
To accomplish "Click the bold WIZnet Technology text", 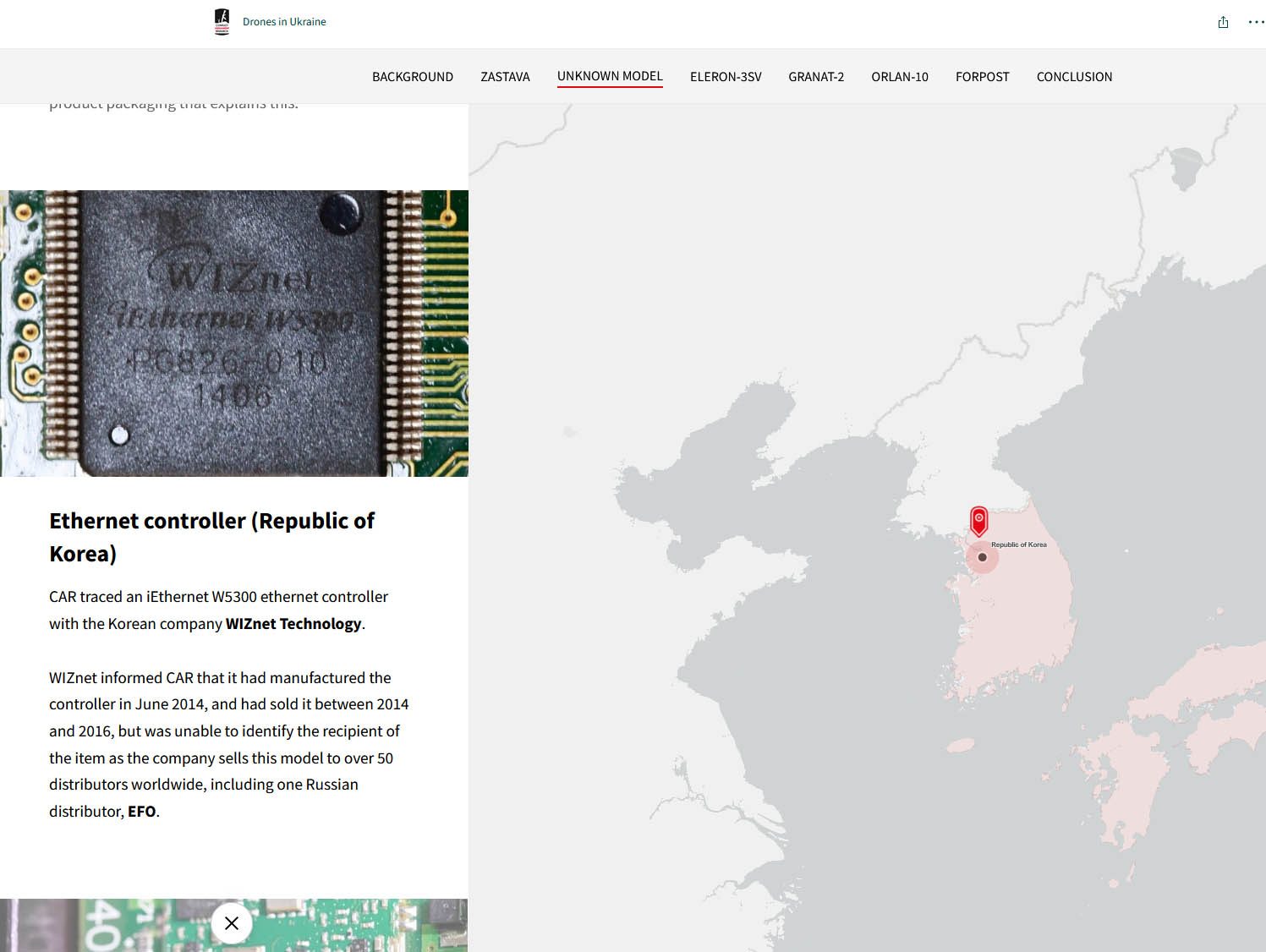I will 293,624.
